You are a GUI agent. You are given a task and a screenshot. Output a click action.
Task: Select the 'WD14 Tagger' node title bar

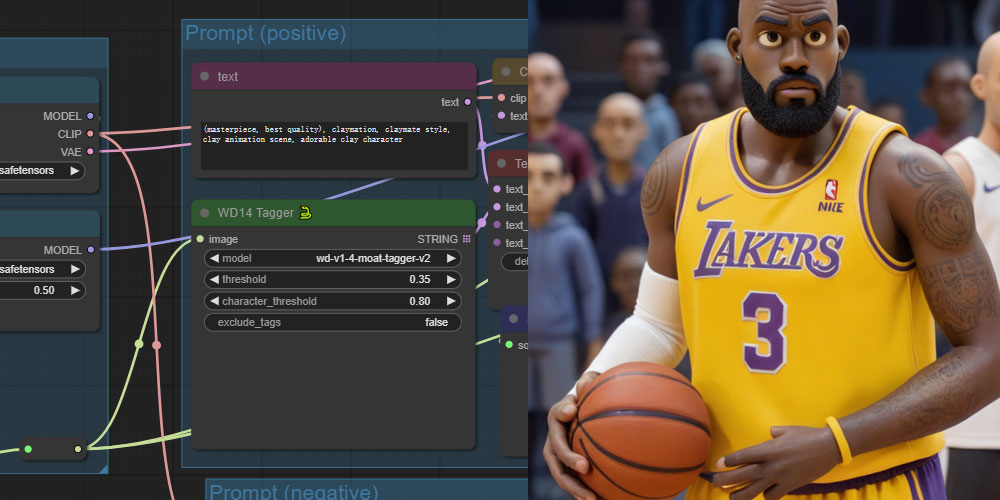[334, 213]
